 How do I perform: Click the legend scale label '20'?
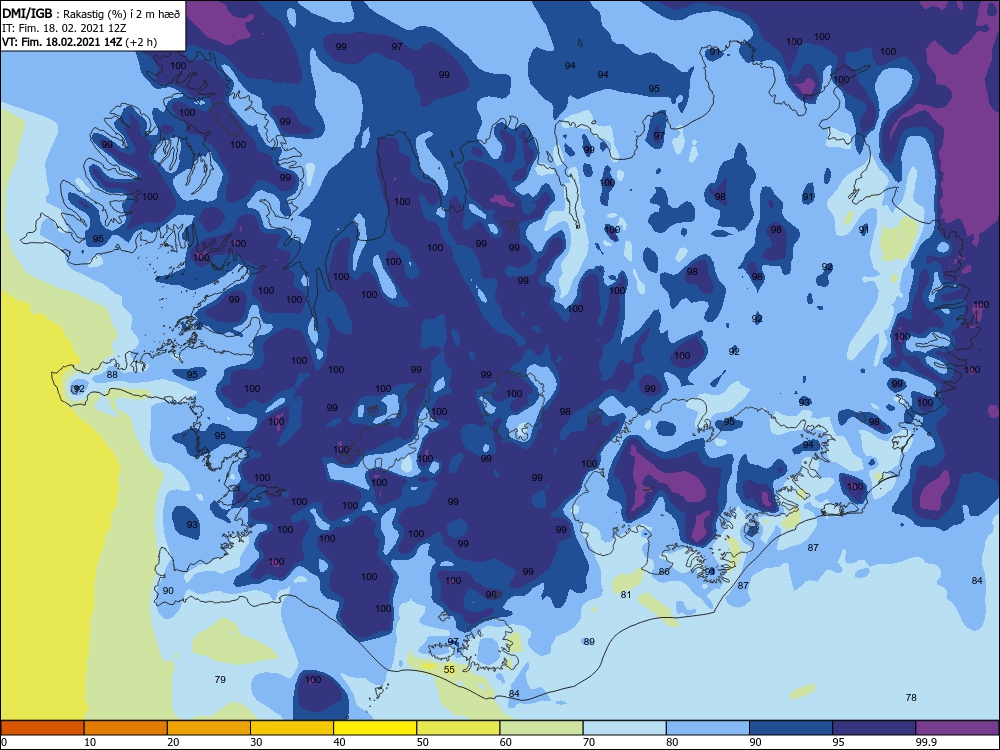tap(173, 742)
